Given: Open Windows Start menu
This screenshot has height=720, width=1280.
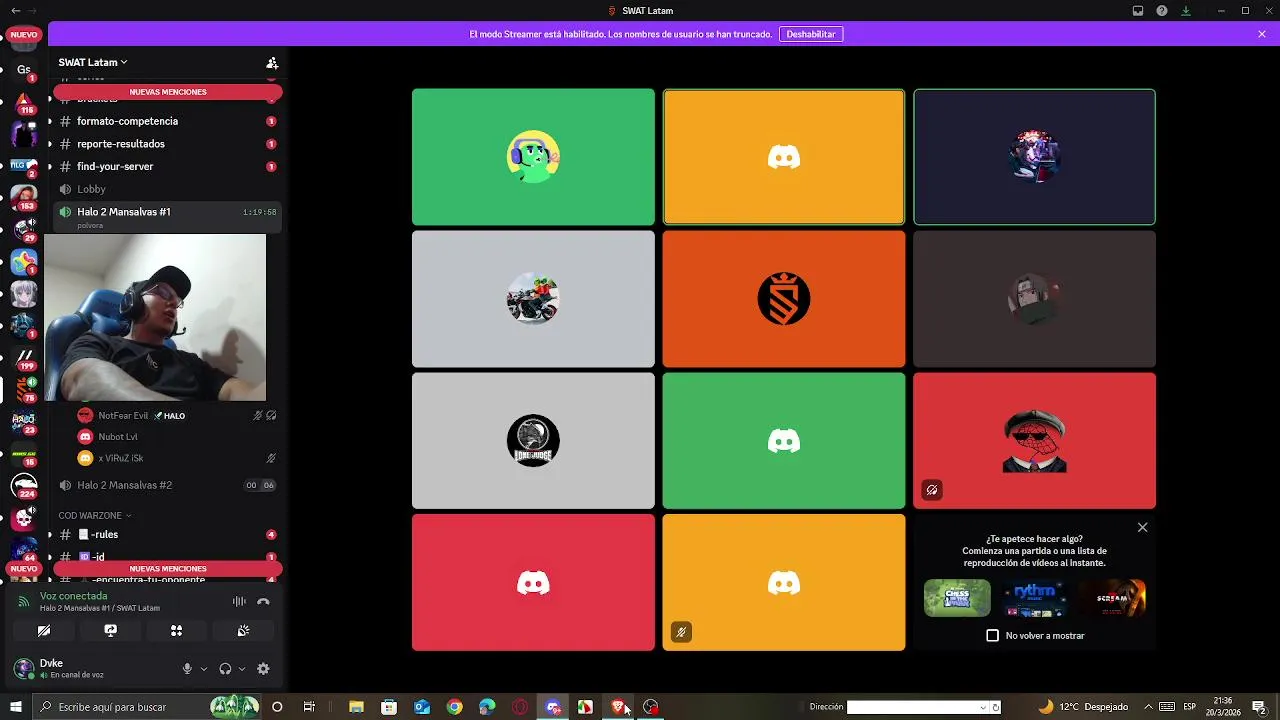Looking at the screenshot, I should (x=16, y=707).
